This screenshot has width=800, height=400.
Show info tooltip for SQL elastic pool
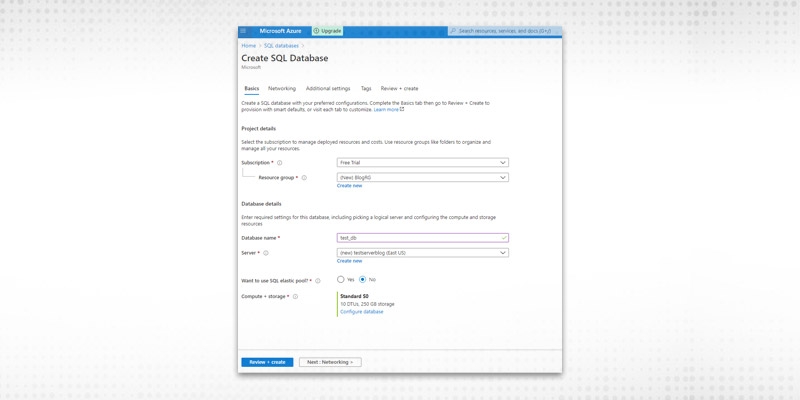(318, 281)
